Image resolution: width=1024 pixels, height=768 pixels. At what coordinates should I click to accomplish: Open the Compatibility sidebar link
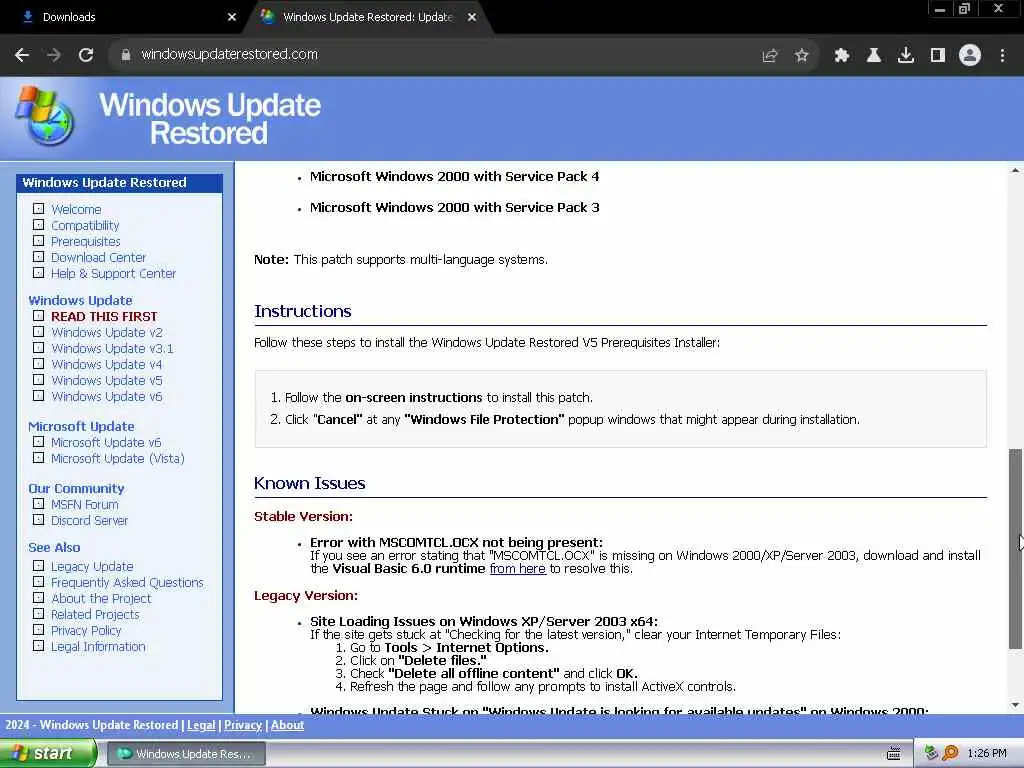[85, 225]
